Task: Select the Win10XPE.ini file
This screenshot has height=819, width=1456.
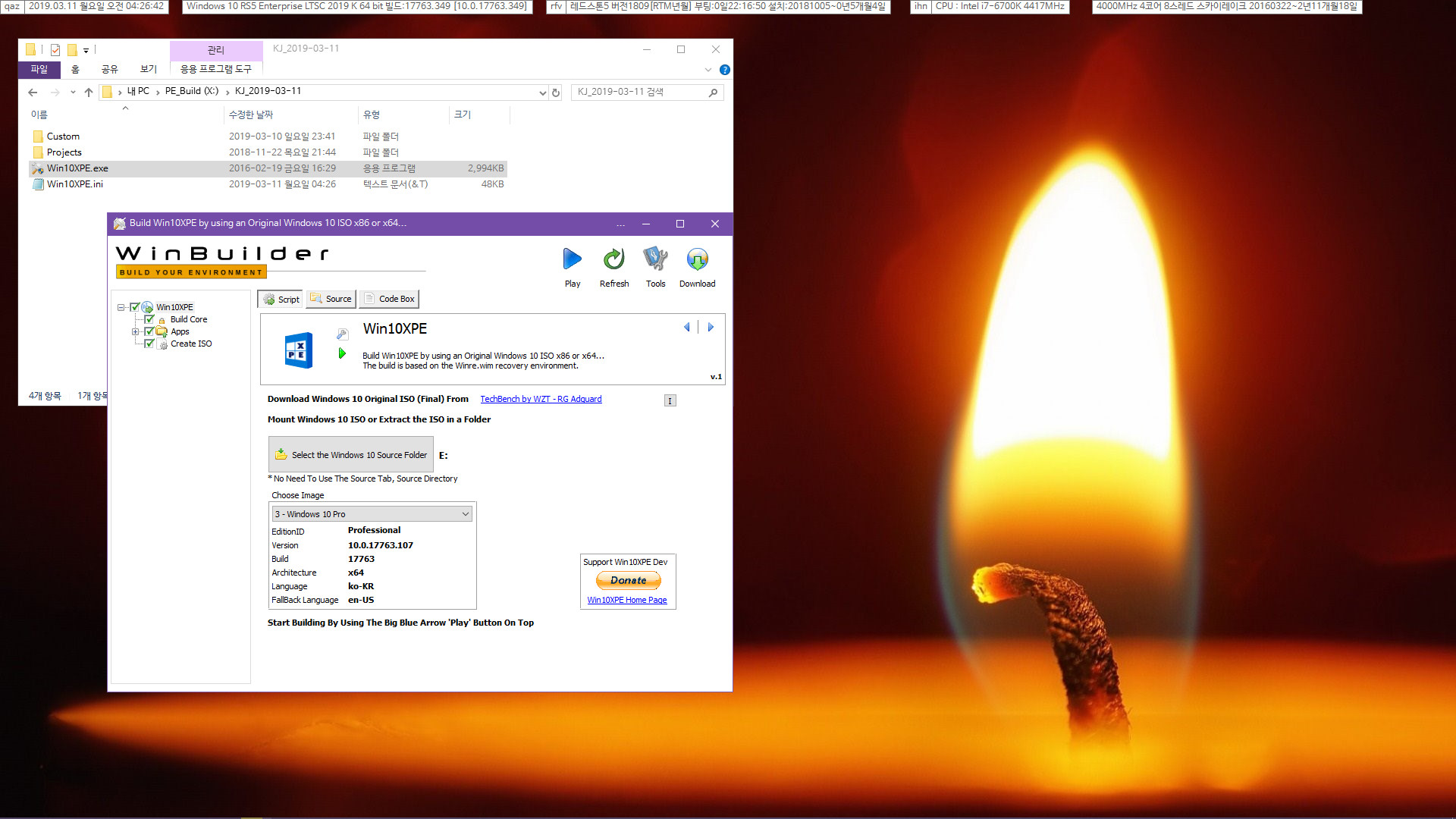Action: (268, 184)
